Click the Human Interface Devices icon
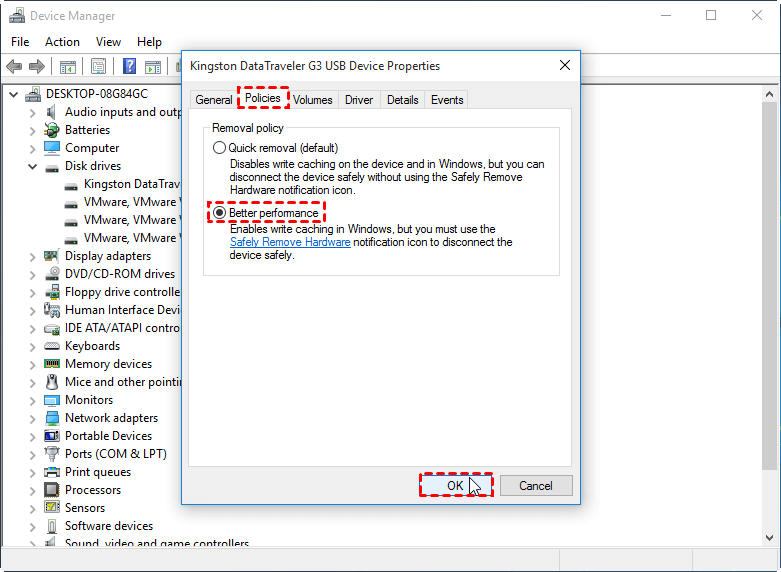The image size is (781, 572). tap(52, 310)
